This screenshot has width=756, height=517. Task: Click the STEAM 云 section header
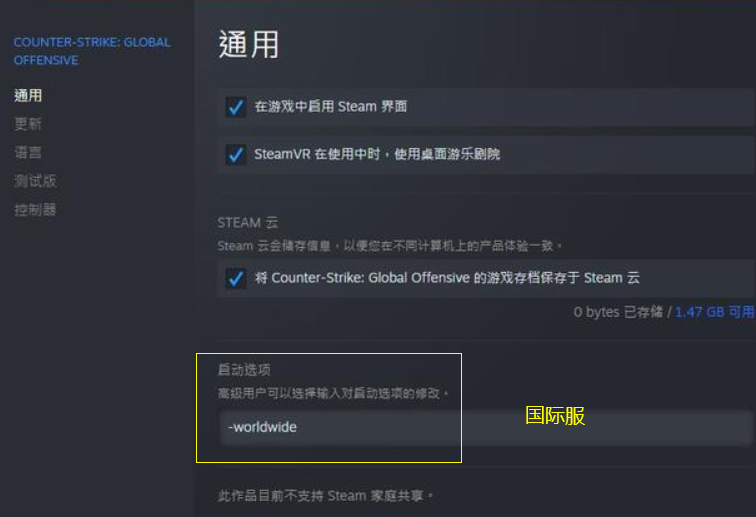tap(247, 222)
